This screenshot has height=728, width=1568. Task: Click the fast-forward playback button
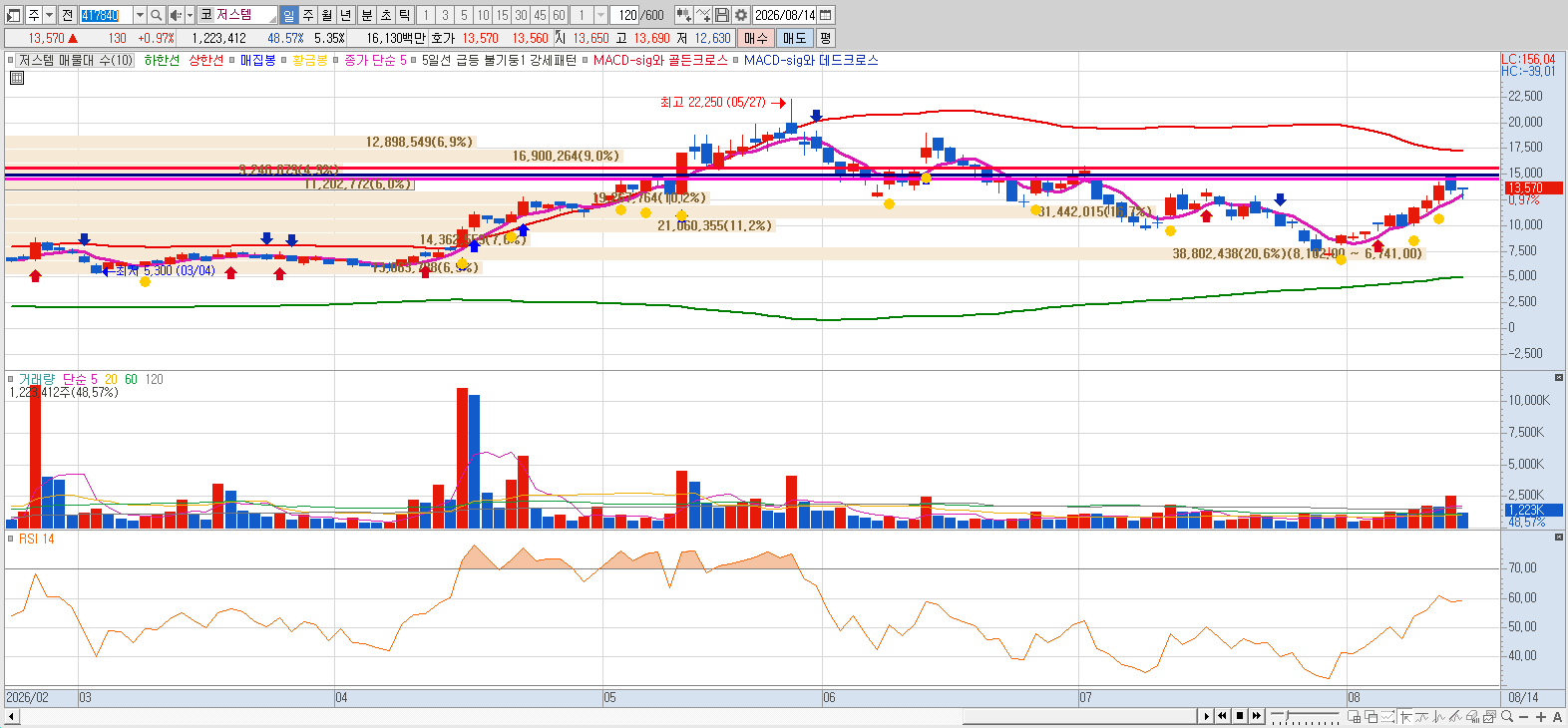(1257, 716)
